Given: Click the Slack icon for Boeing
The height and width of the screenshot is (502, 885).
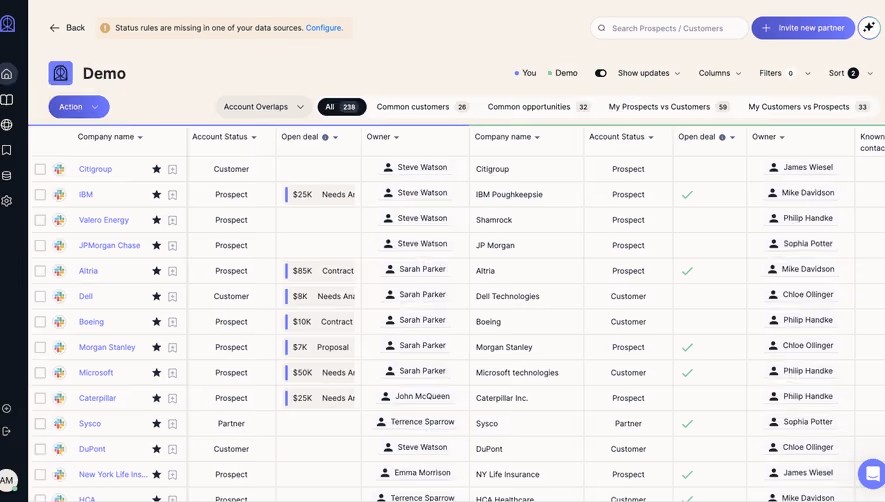Looking at the screenshot, I should [59, 322].
